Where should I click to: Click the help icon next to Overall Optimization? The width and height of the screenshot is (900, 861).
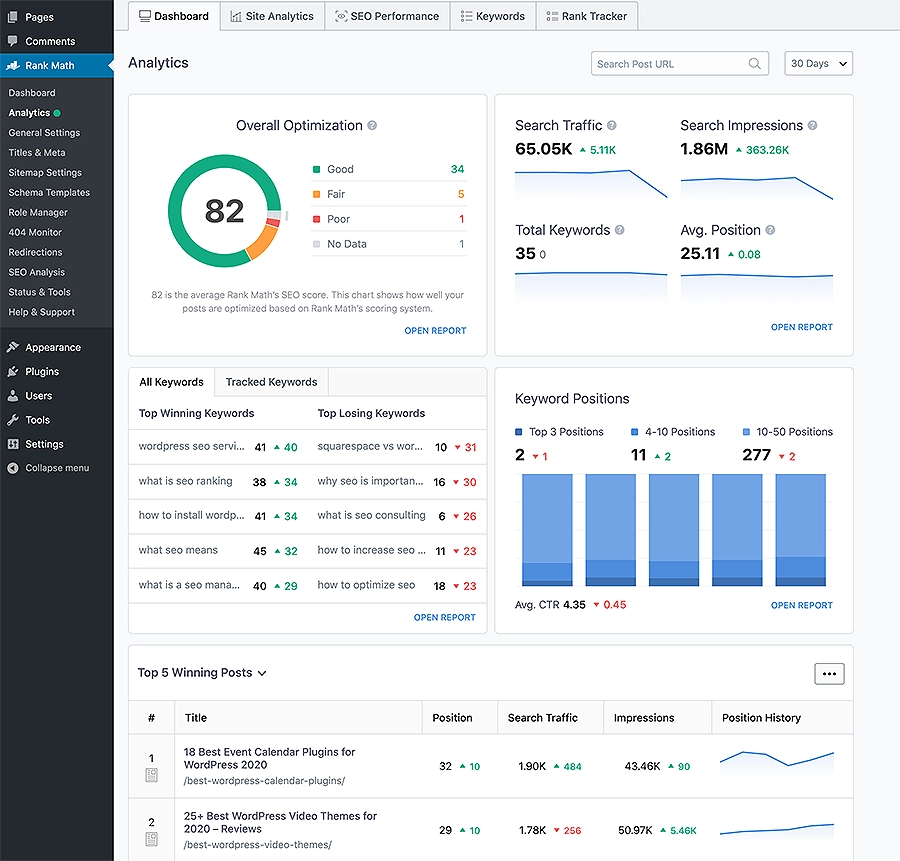(372, 126)
